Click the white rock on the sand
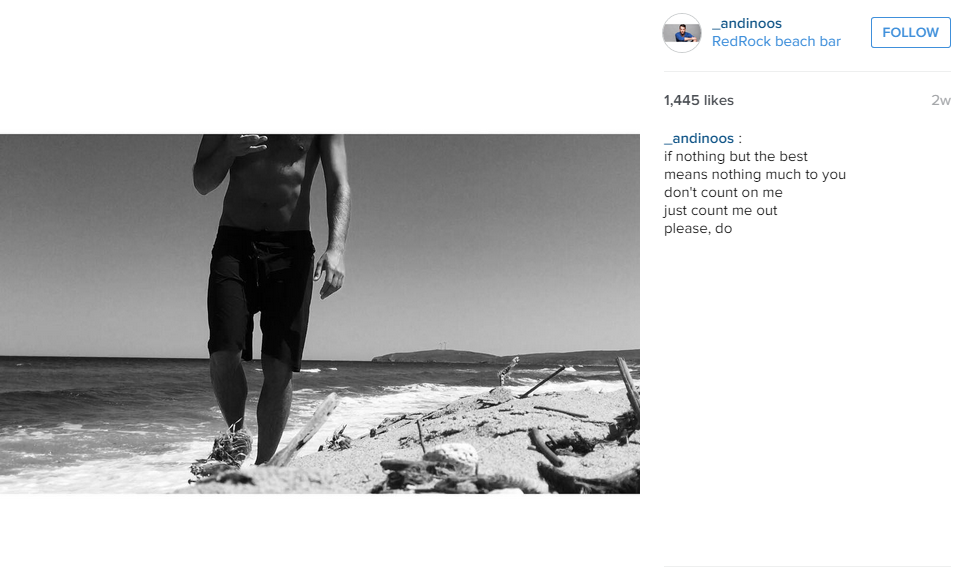The height and width of the screenshot is (578, 967). (452, 456)
